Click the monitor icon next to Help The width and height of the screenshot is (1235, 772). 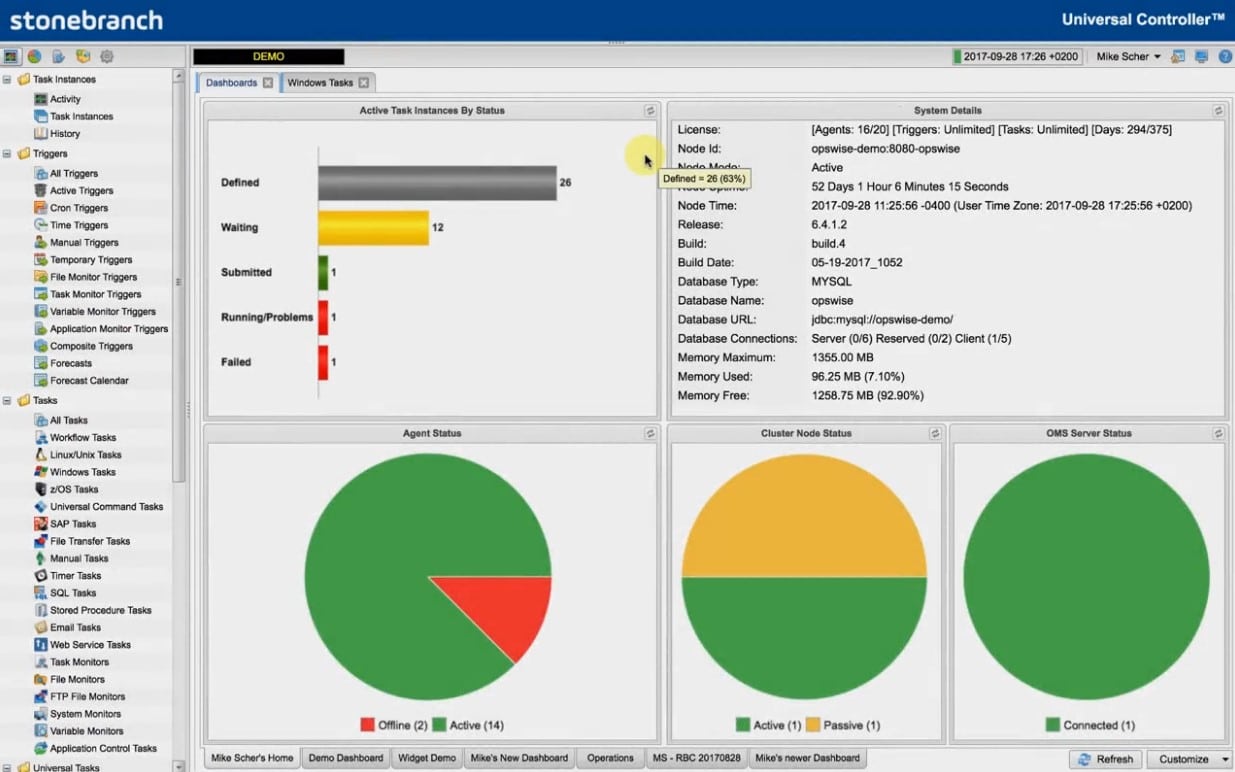point(1201,56)
